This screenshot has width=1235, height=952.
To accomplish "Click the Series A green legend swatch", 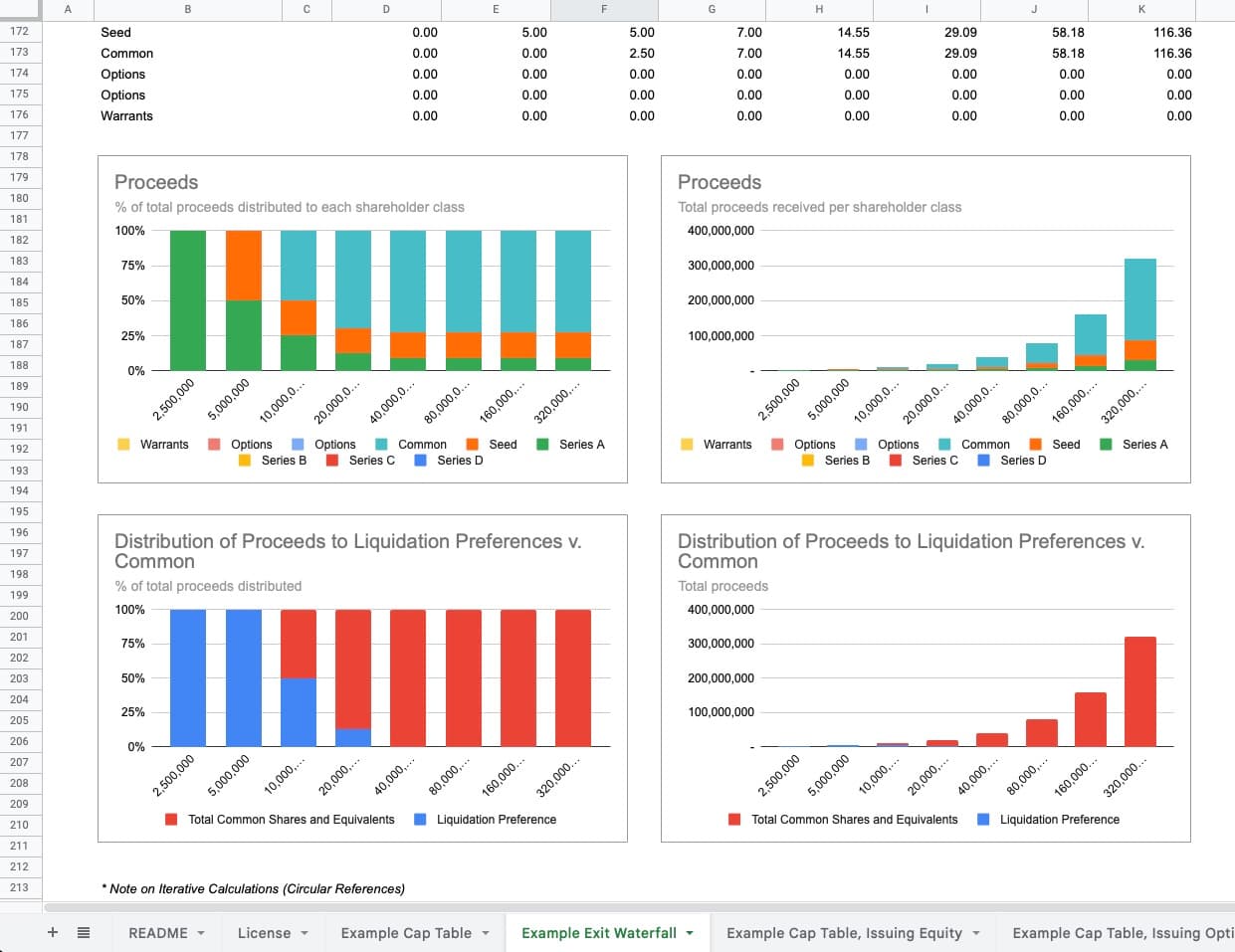I will click(543, 445).
